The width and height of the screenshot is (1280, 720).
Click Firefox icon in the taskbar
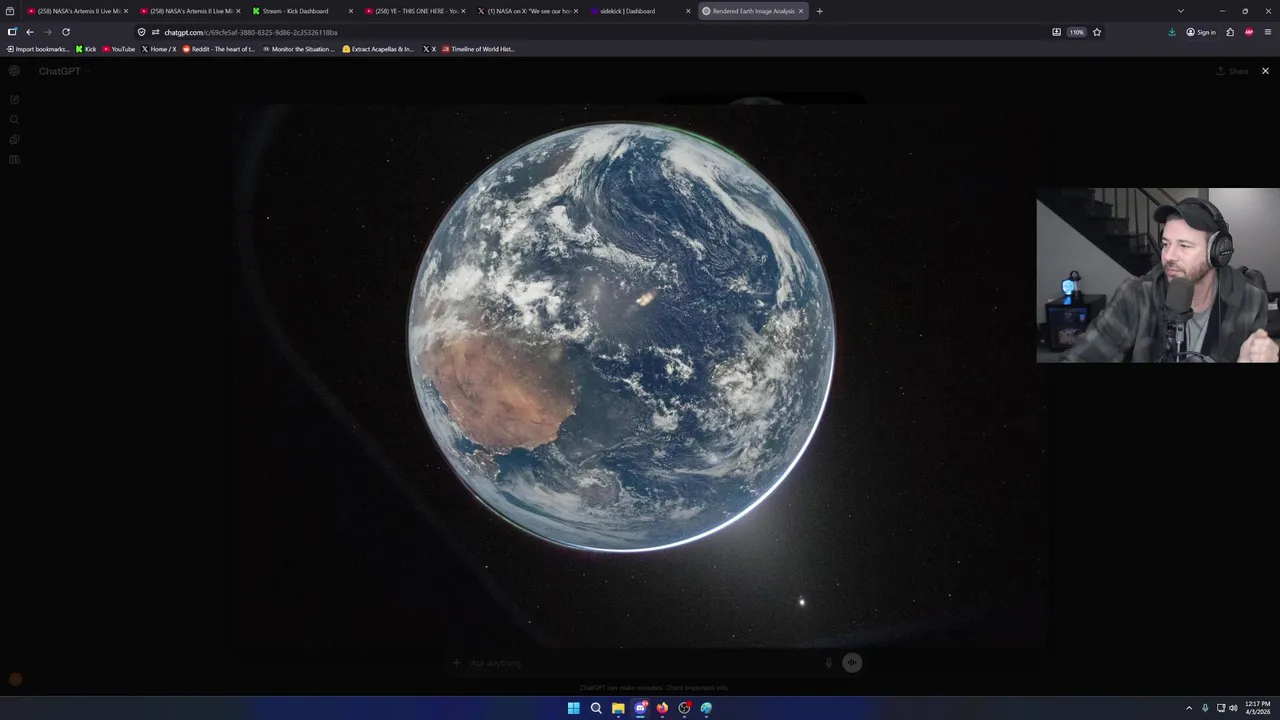point(662,708)
